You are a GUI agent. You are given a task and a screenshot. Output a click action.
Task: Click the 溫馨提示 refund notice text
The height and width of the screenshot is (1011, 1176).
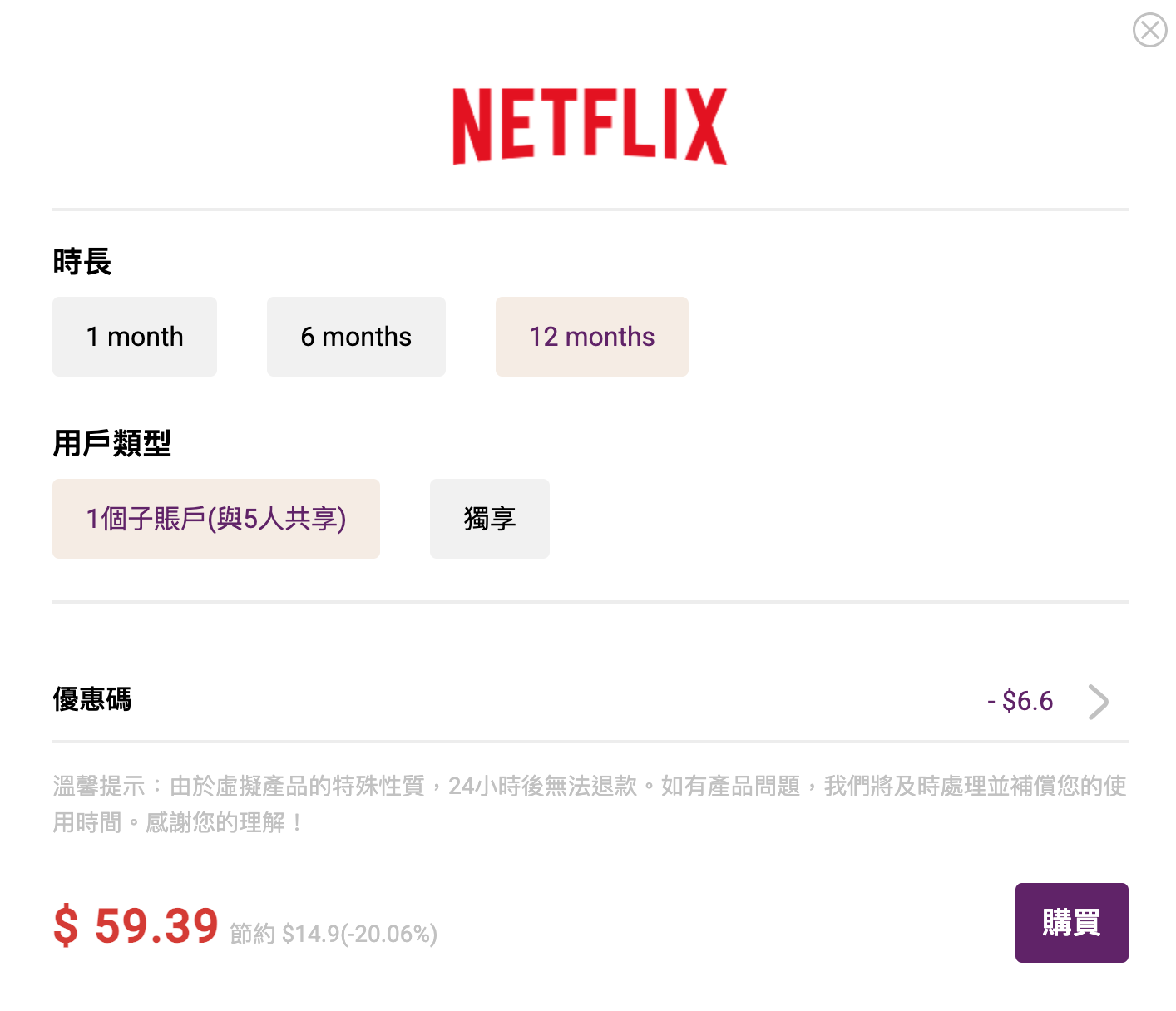590,804
